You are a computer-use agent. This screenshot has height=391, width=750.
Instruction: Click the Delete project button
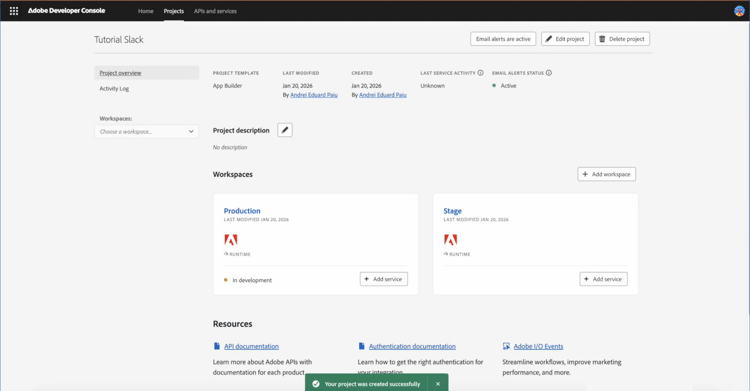coord(622,39)
